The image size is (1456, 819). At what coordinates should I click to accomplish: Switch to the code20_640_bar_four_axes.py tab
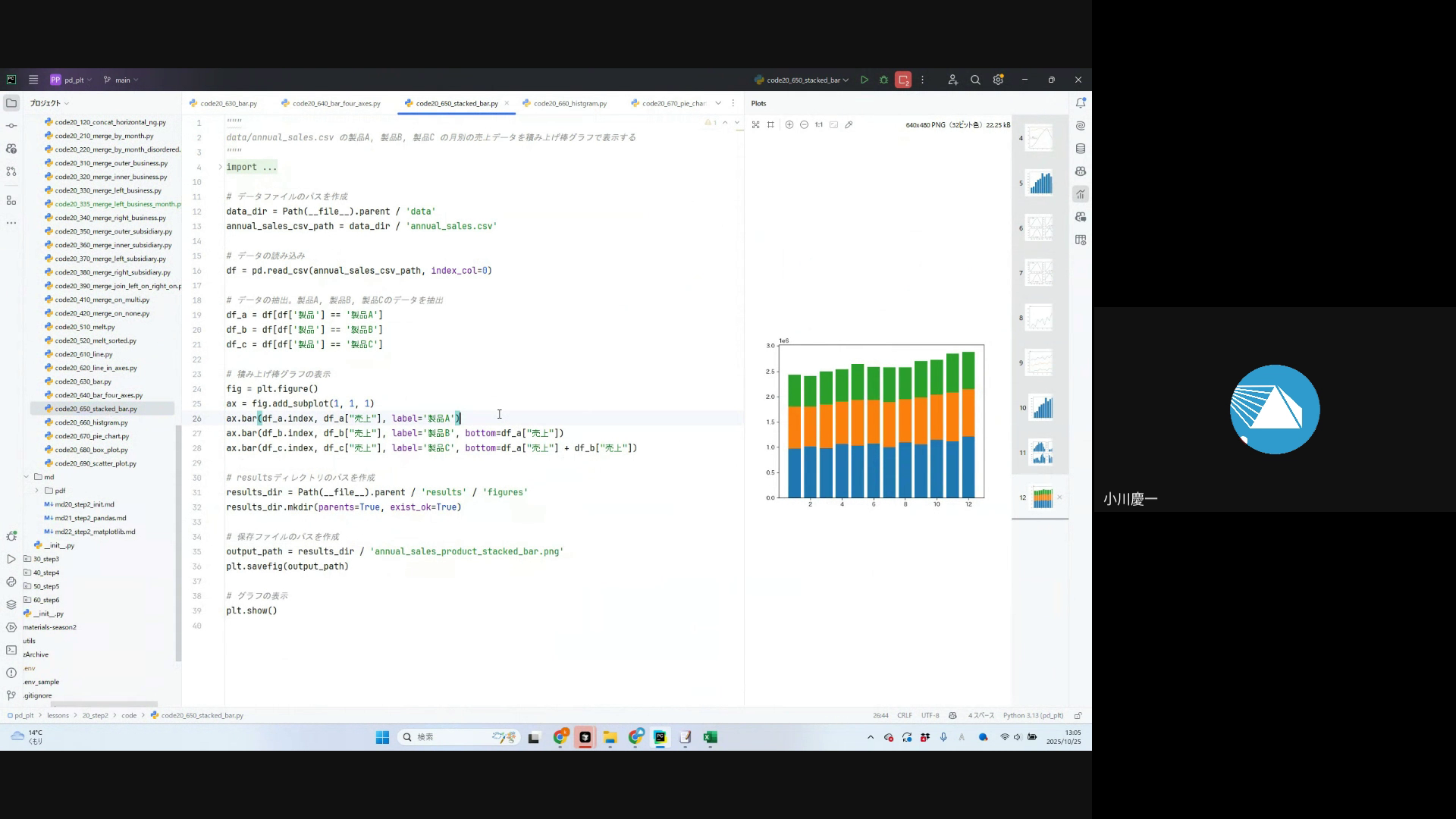pos(336,103)
